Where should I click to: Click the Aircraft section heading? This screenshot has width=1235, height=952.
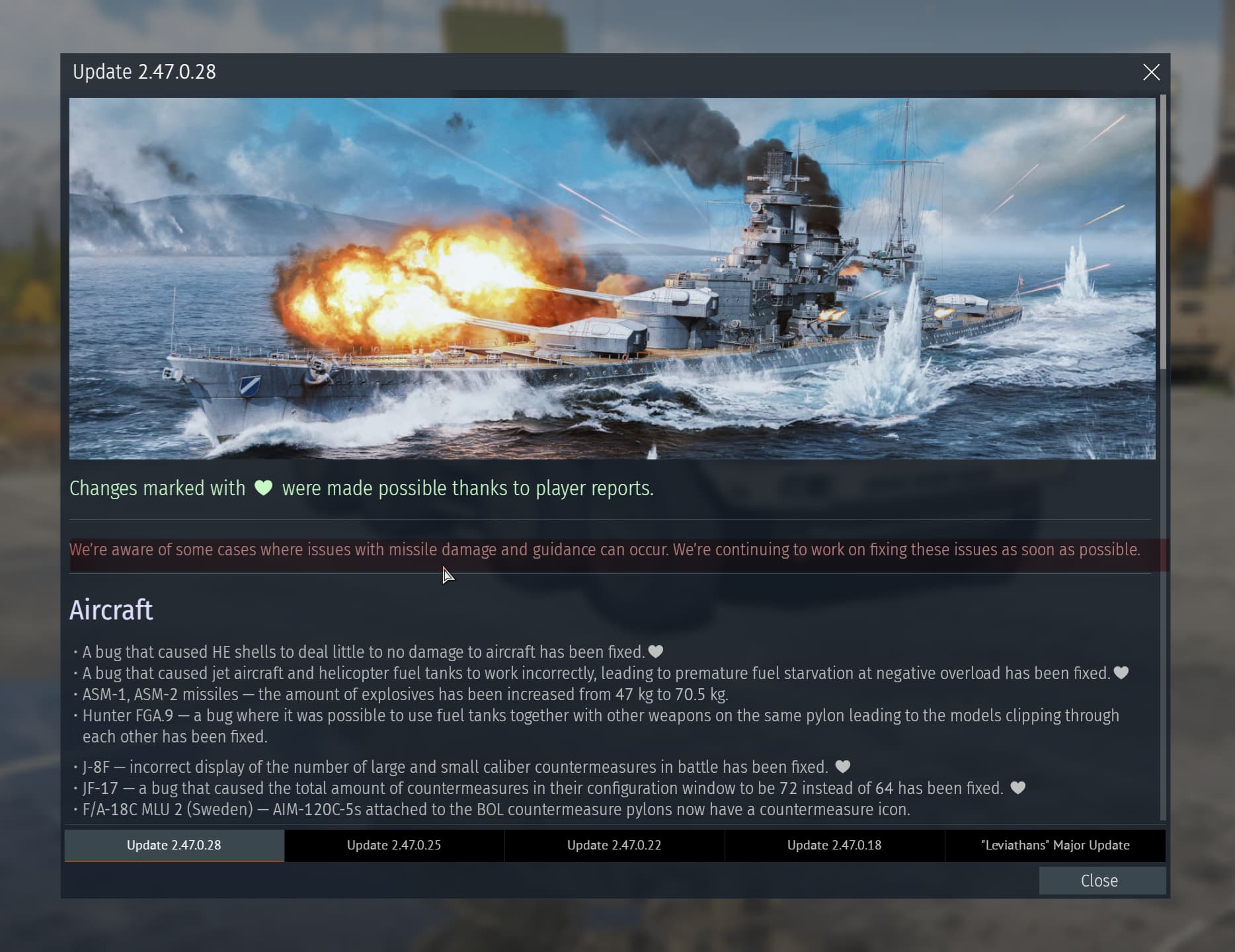[x=111, y=610]
